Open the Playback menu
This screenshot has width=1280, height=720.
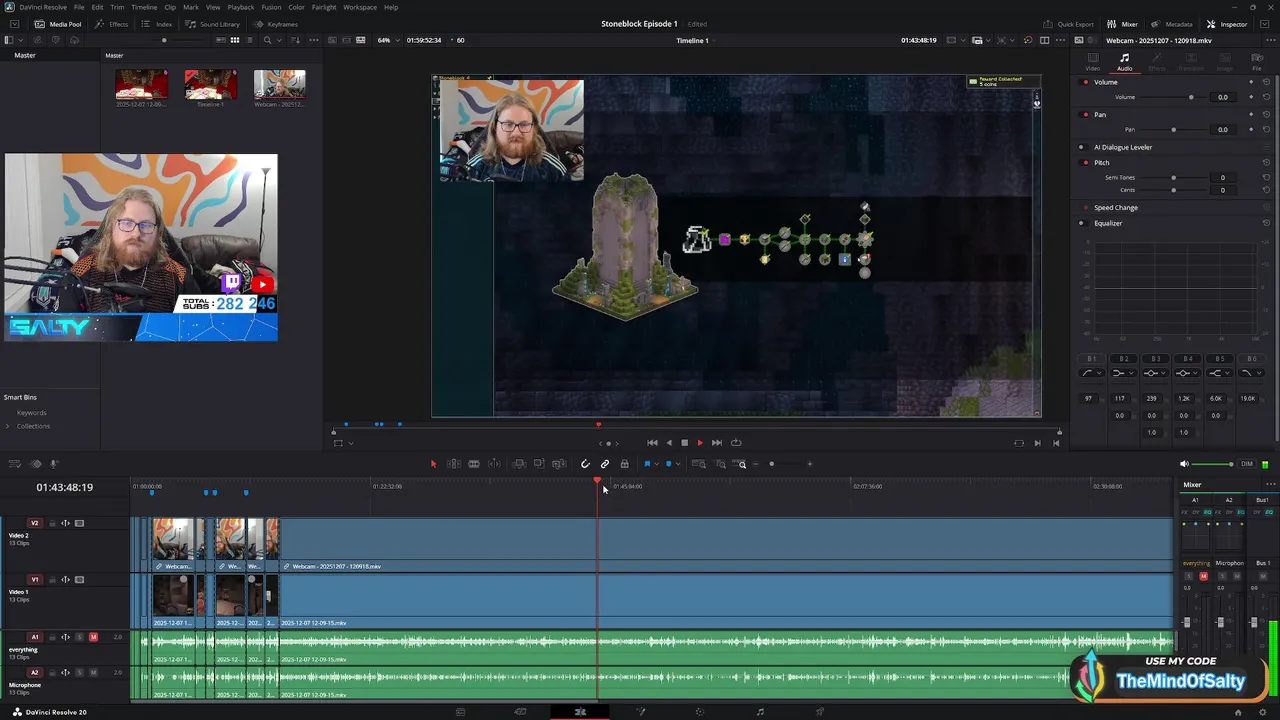point(241,7)
